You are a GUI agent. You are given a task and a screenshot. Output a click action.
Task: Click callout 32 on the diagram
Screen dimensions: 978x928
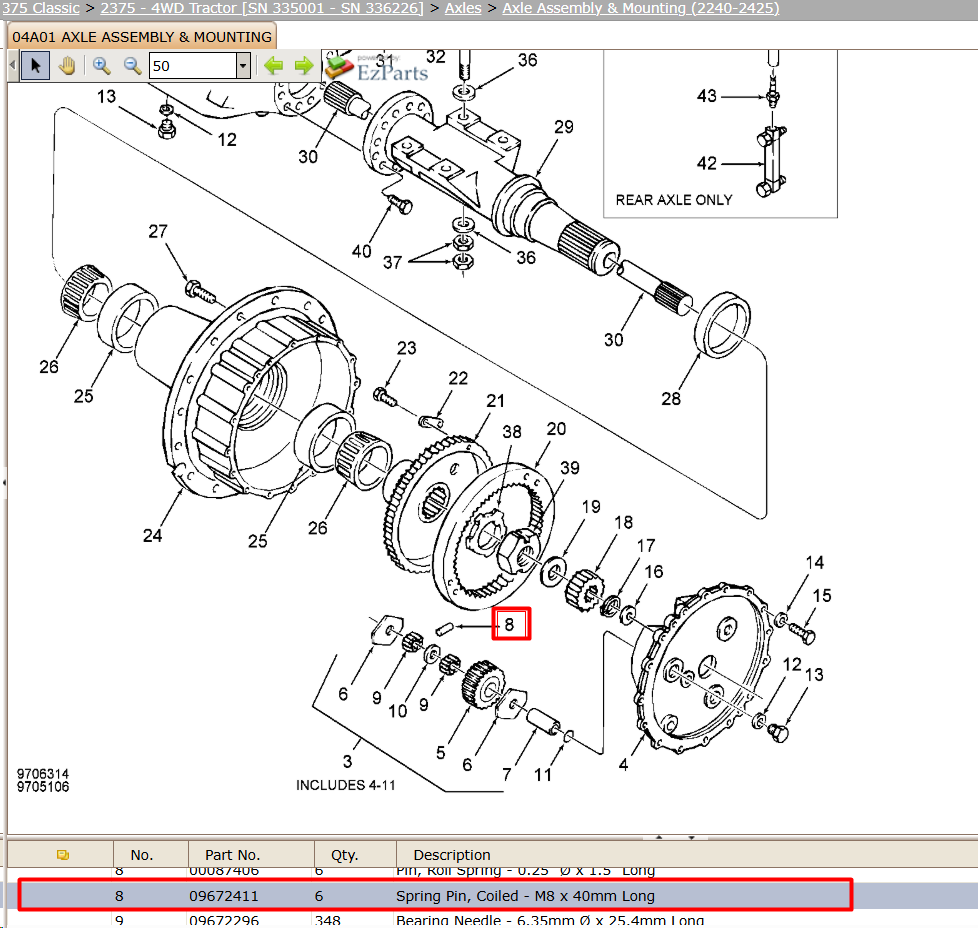point(435,57)
